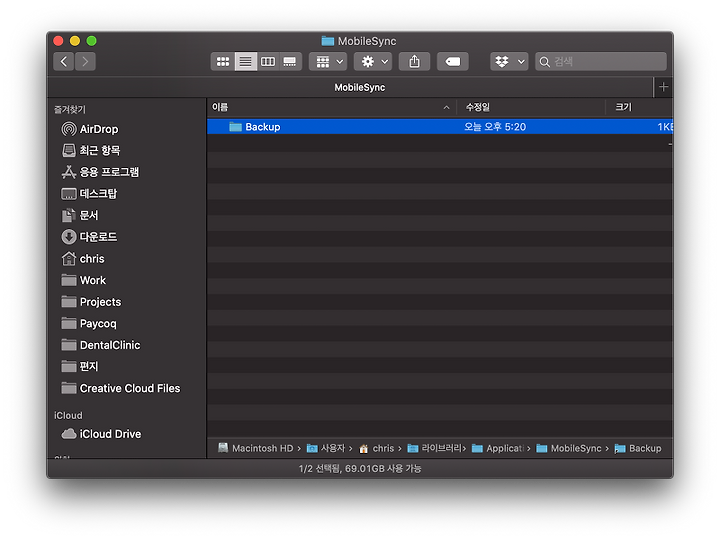The image size is (720, 540).
Task: Click the search field
Action: 601,62
